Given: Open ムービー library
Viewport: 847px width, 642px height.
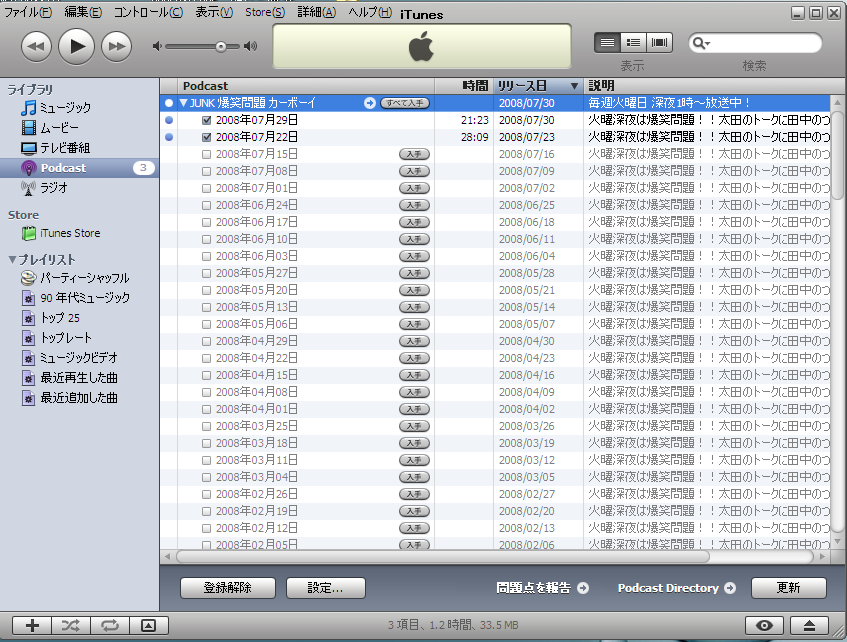Looking at the screenshot, I should [50, 128].
